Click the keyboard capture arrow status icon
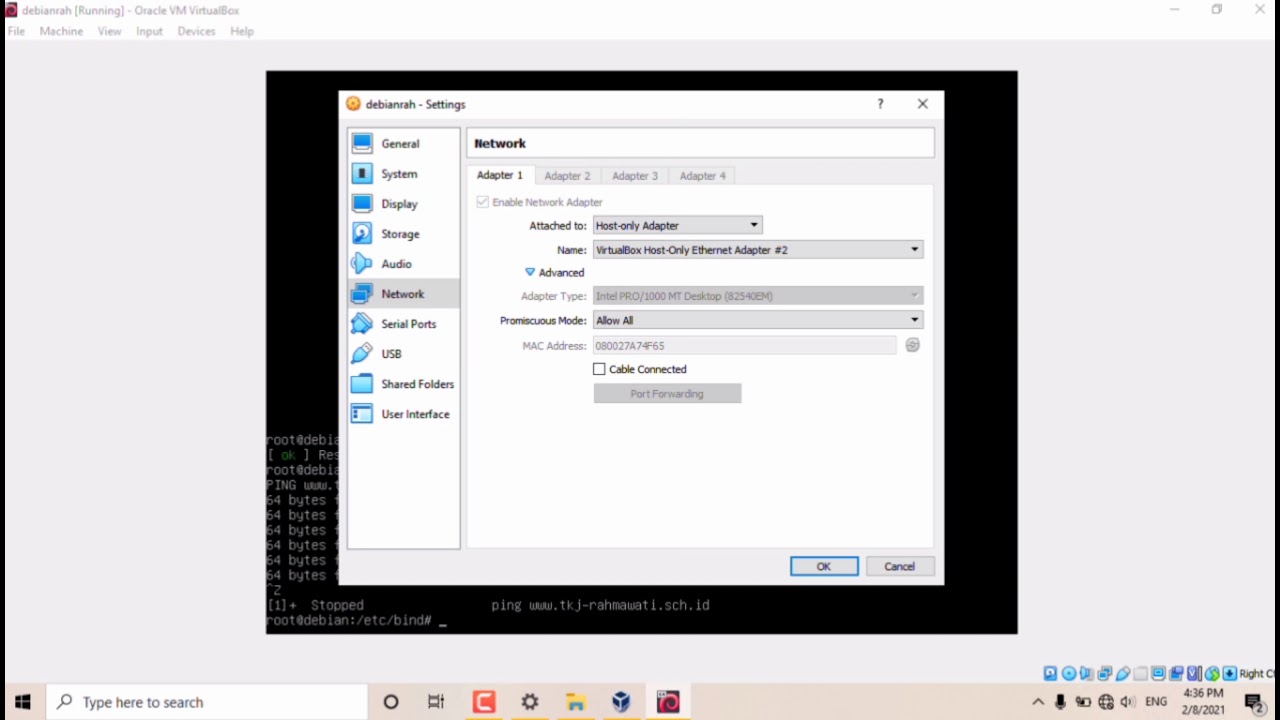This screenshot has width=1280, height=720. tap(1230, 673)
